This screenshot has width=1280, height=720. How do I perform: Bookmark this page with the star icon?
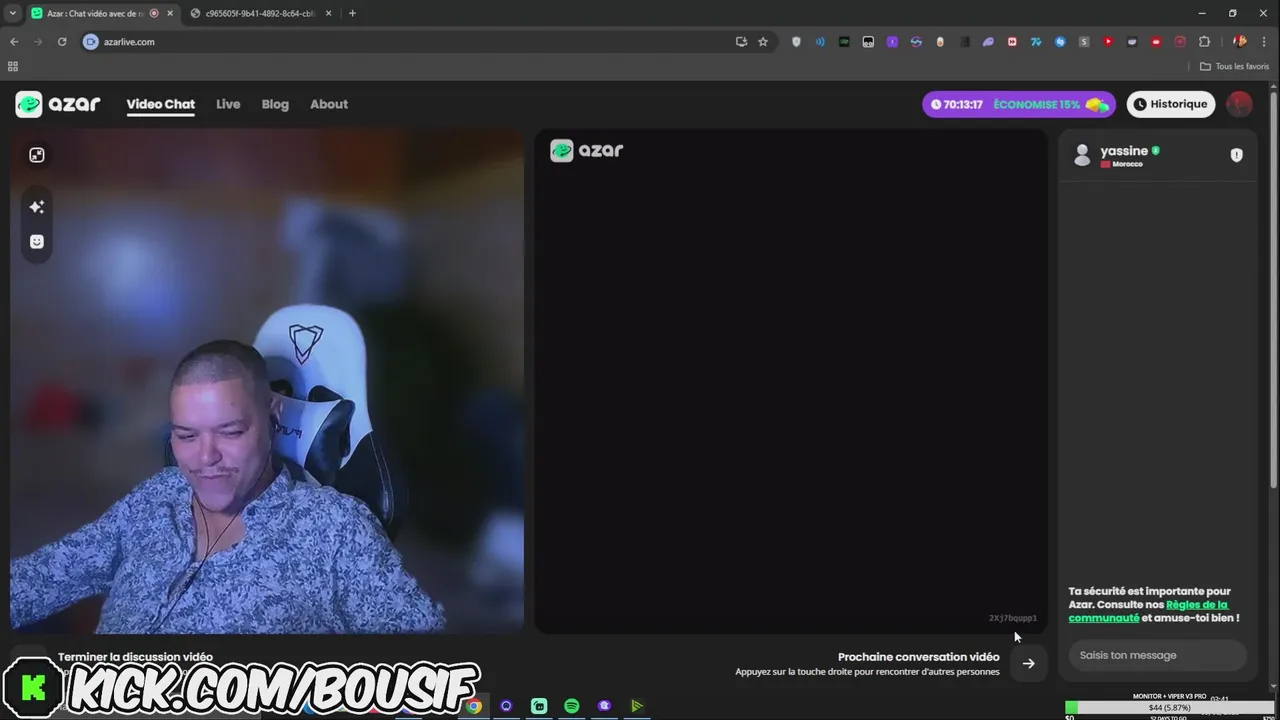pos(763,42)
